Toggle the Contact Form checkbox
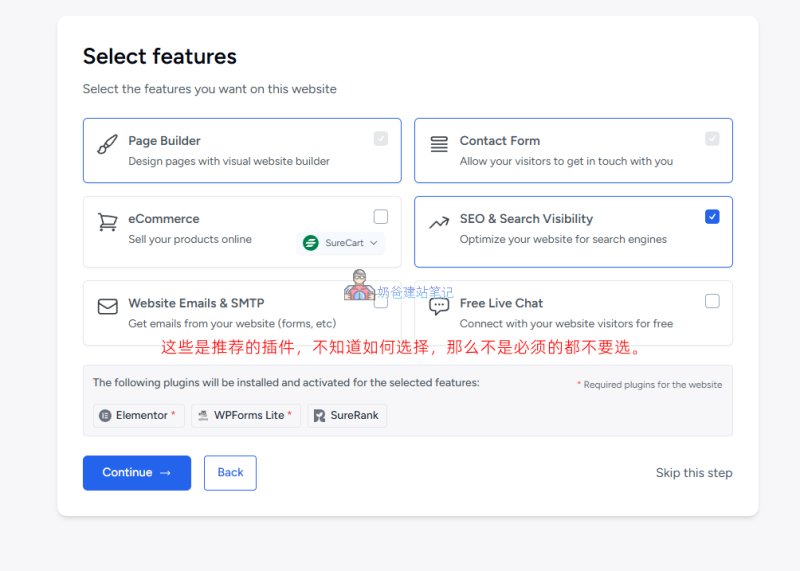 712,139
